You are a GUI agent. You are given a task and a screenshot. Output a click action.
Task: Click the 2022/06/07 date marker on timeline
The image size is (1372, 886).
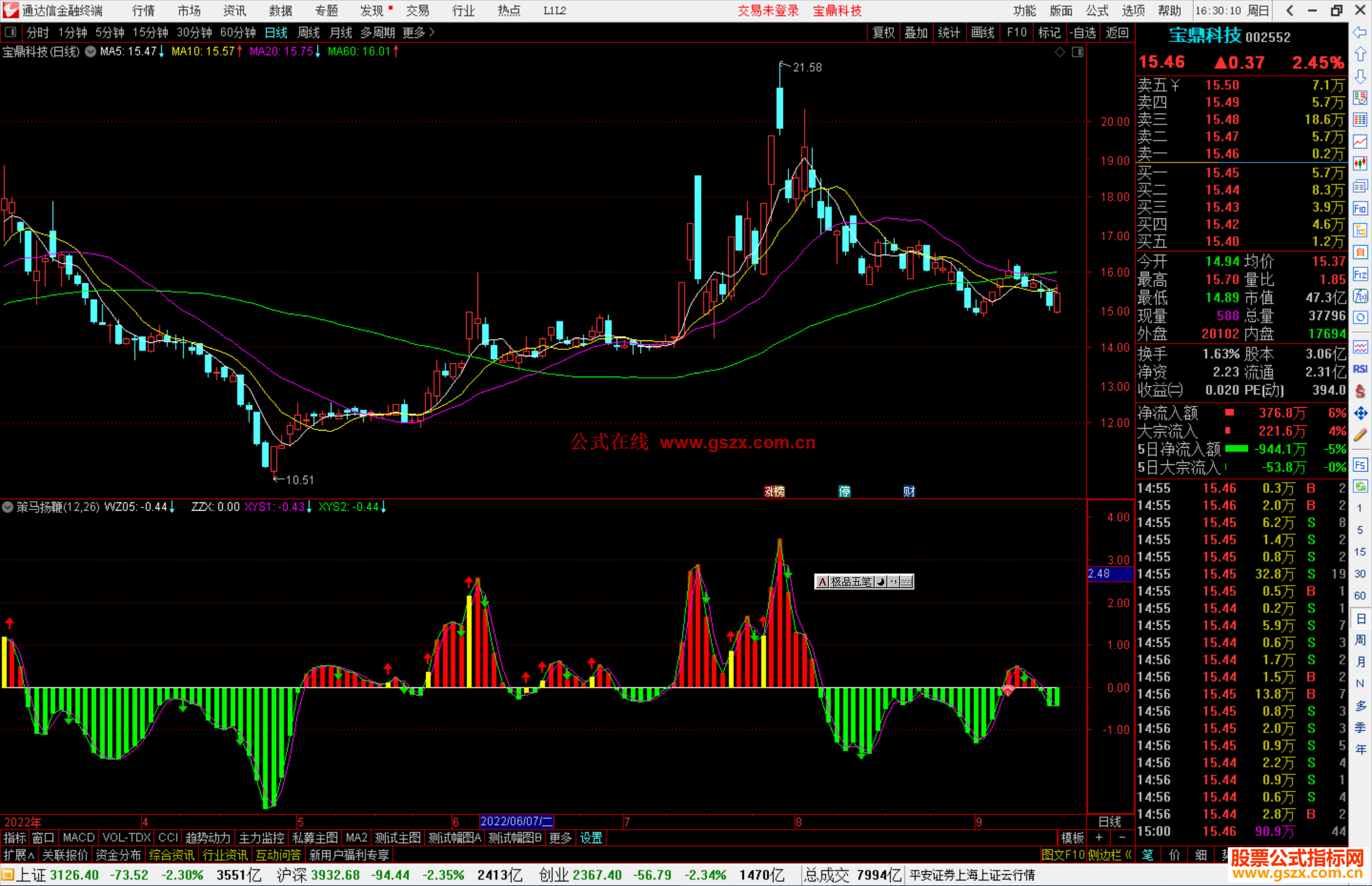point(516,821)
